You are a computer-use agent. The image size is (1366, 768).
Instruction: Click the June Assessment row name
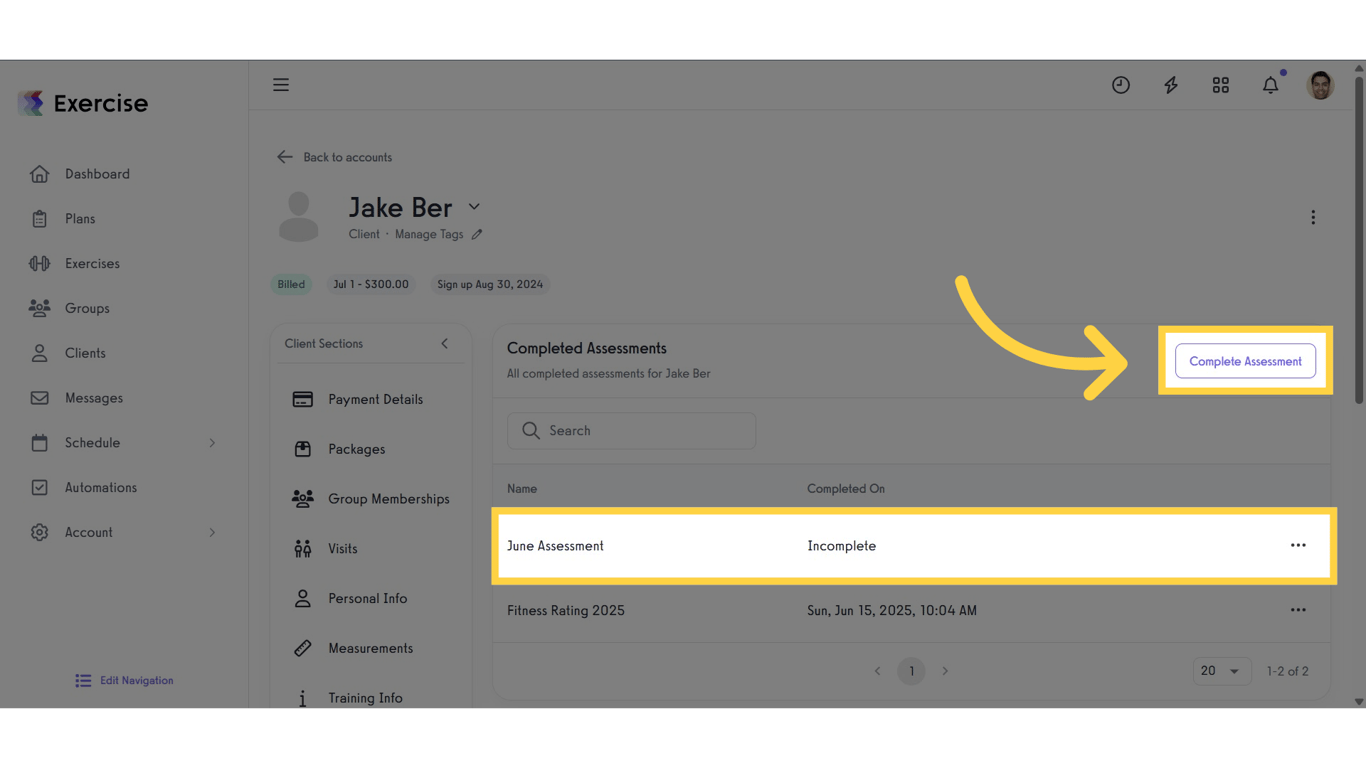555,546
